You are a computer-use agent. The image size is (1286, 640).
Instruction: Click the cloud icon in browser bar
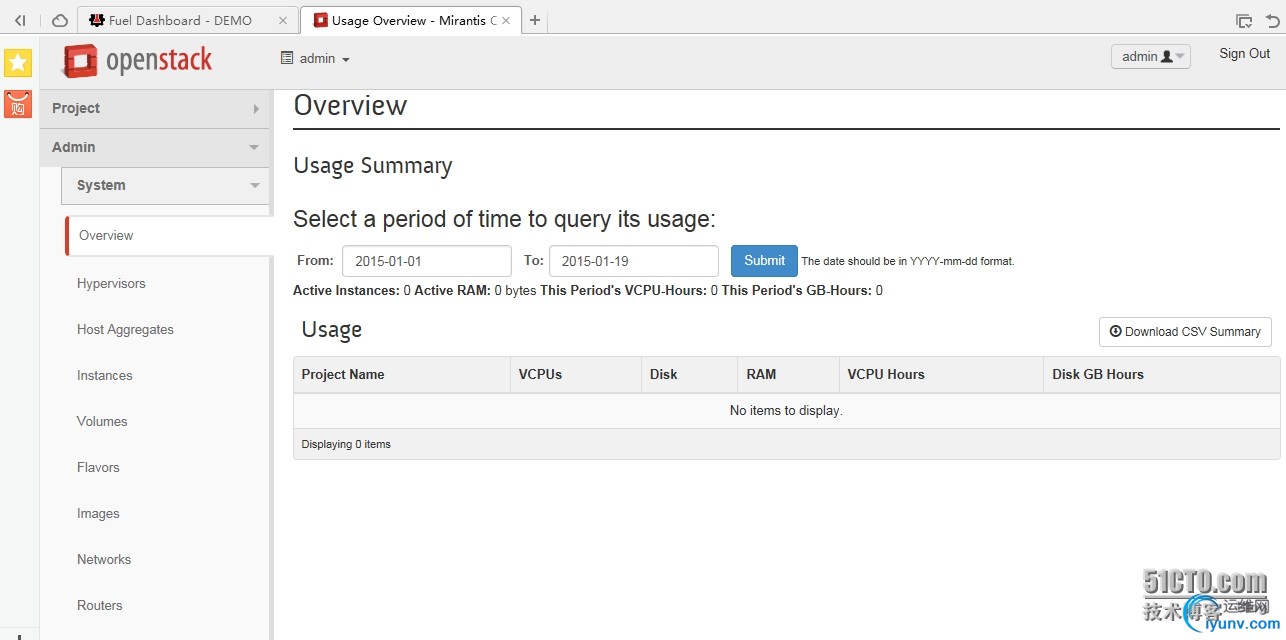click(60, 20)
